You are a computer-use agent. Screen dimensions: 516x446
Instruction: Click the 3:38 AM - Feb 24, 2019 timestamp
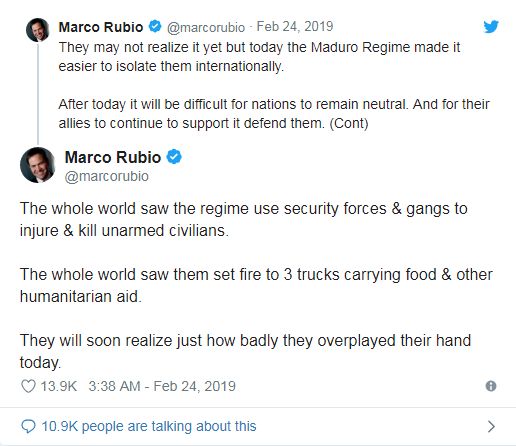(162, 386)
